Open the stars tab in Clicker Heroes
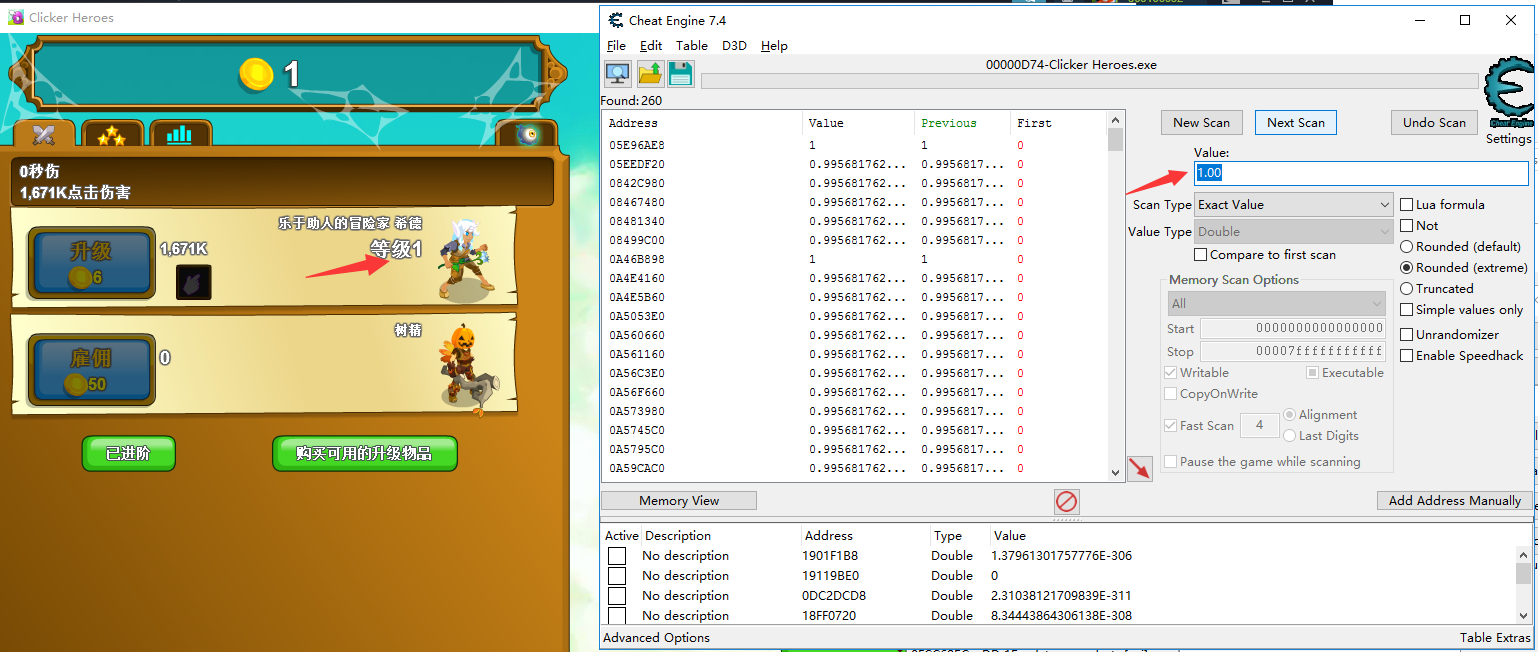The height and width of the screenshot is (652, 1538). (111, 135)
